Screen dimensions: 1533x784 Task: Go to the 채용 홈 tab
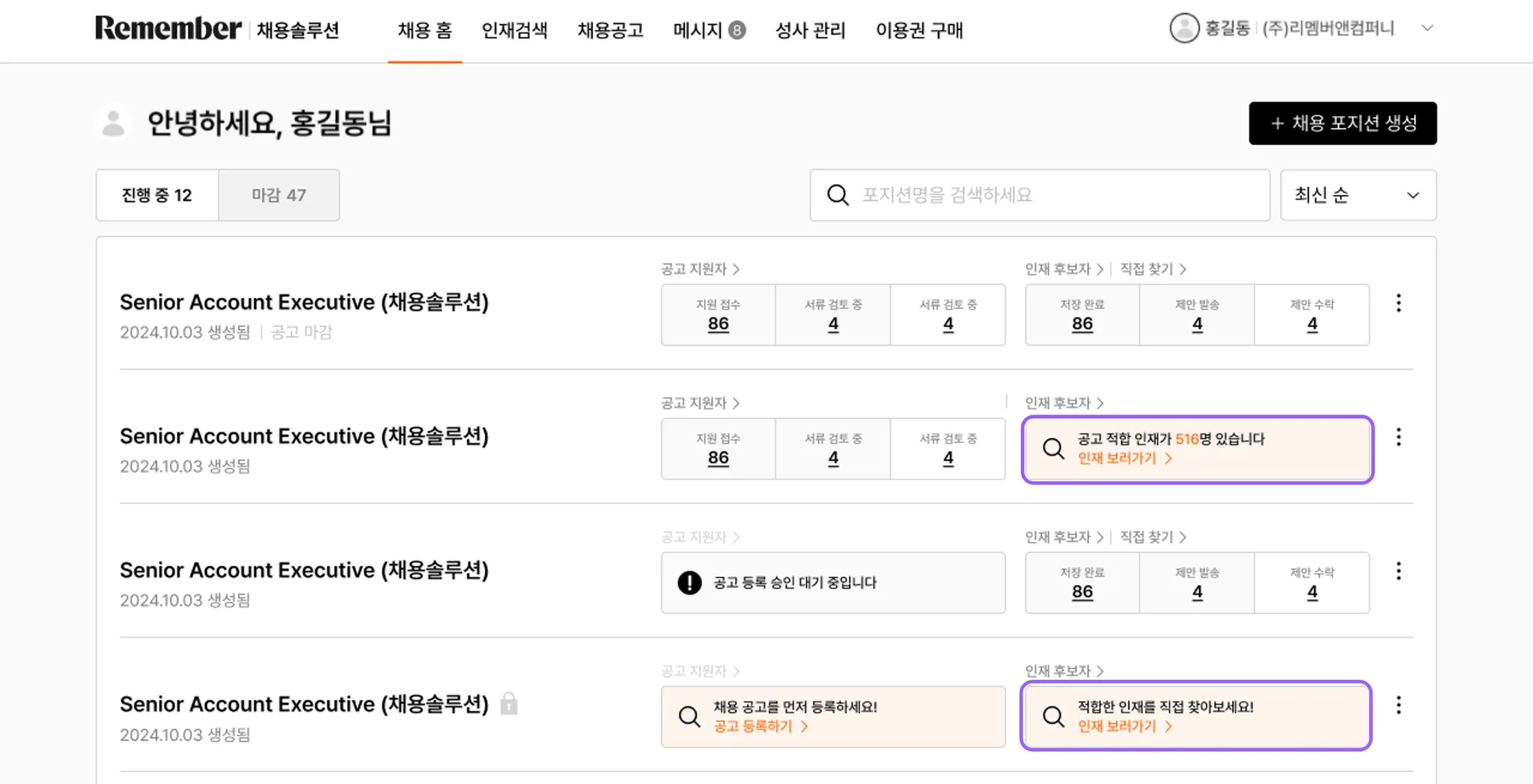[x=424, y=31]
